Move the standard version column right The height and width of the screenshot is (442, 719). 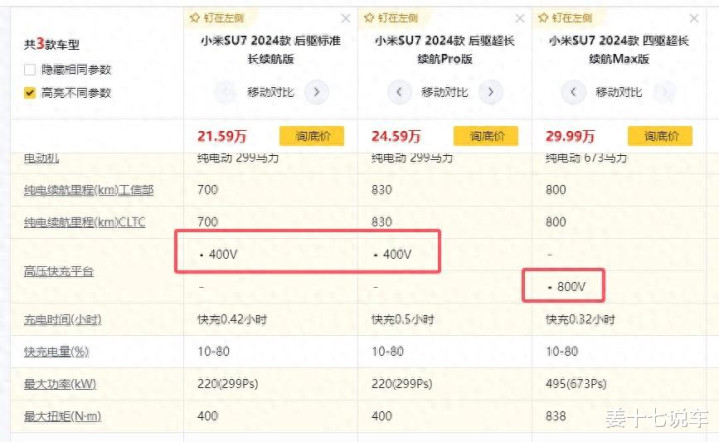(316, 92)
